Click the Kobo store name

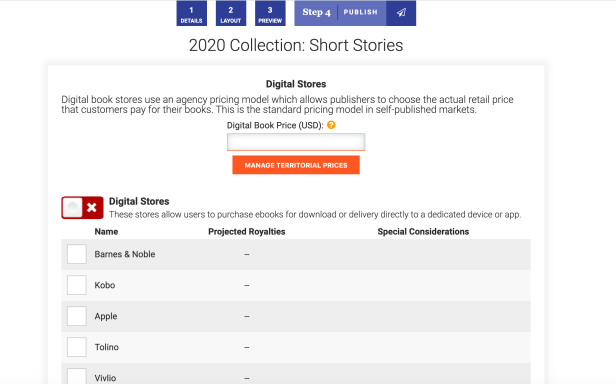pos(104,285)
